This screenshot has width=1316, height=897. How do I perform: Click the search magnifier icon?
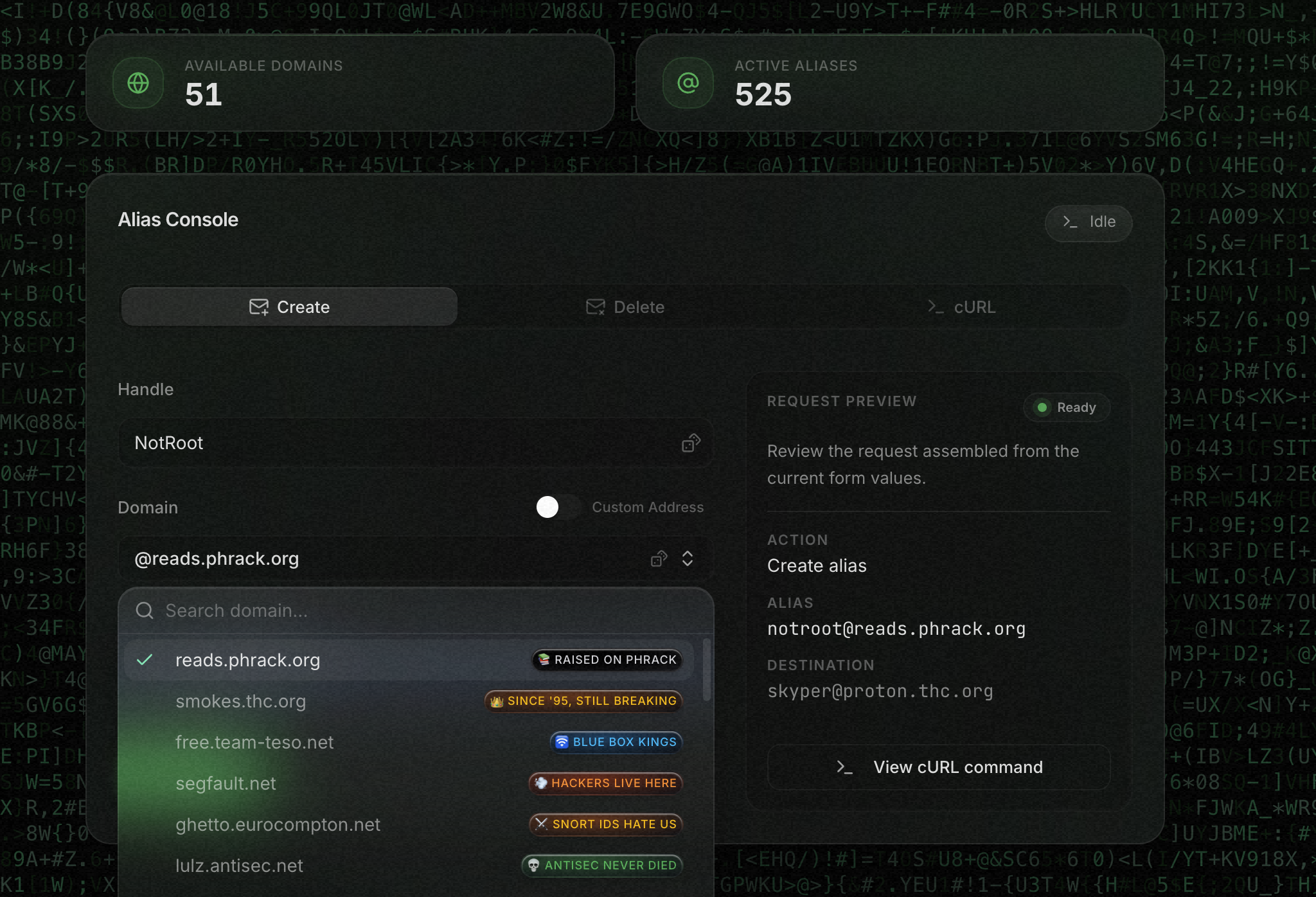[145, 610]
